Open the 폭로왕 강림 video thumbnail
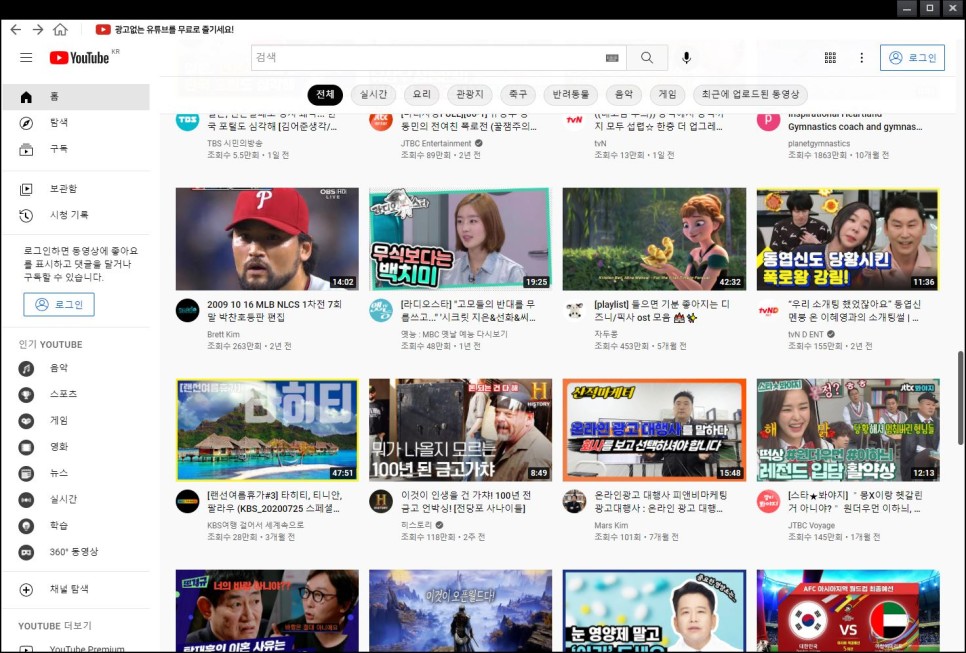Viewport: 966px width, 653px height. pyautogui.click(x=848, y=239)
